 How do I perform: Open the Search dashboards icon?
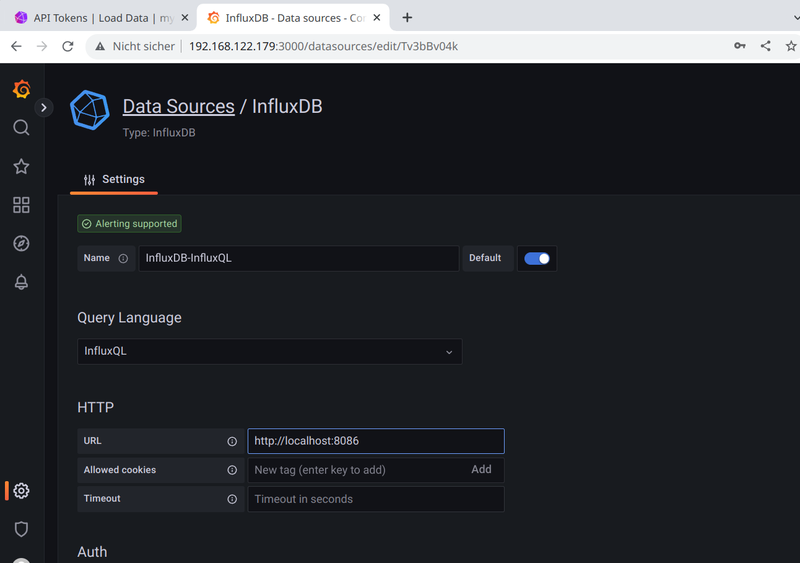tap(21, 128)
